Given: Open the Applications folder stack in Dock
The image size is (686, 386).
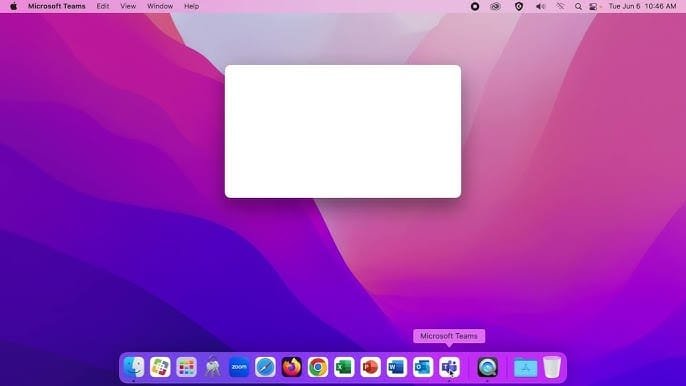Looking at the screenshot, I should coord(525,367).
